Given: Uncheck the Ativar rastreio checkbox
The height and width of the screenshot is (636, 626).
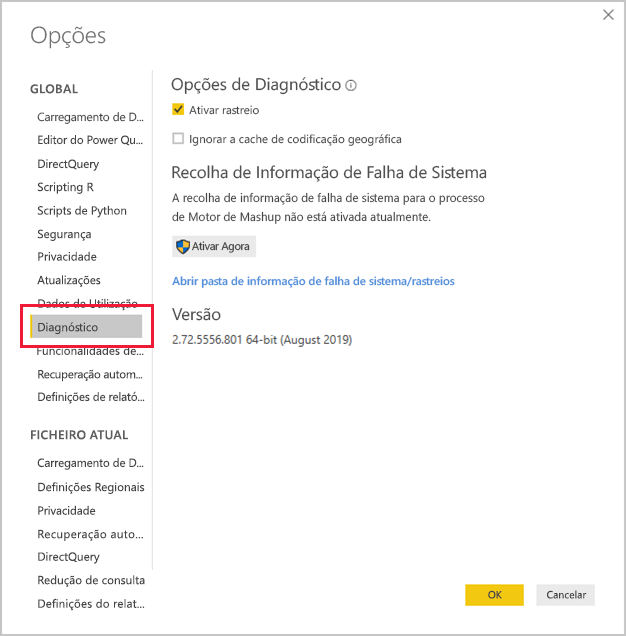Looking at the screenshot, I should click(x=178, y=110).
